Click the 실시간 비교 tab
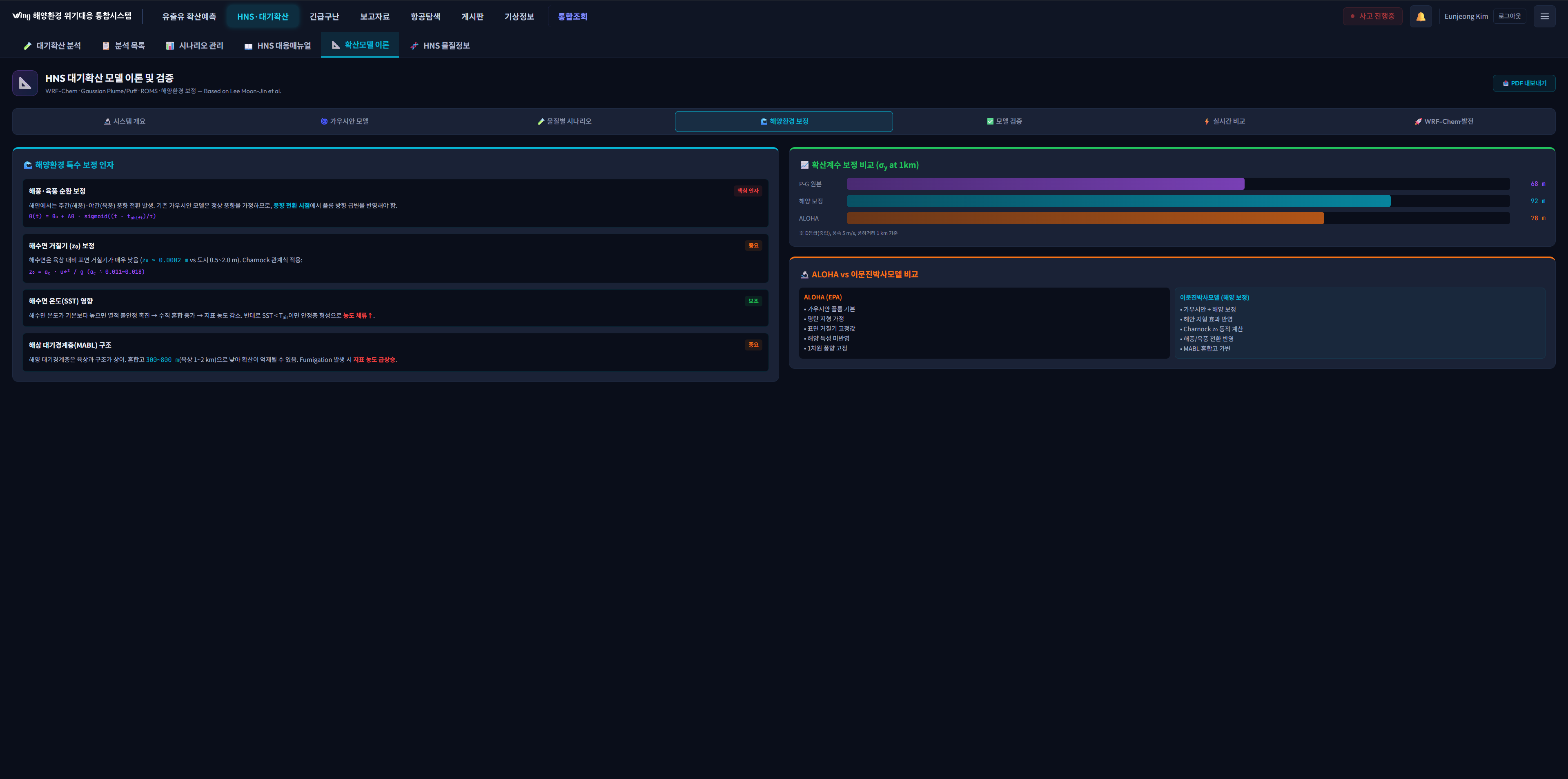This screenshot has width=1568, height=779. pyautogui.click(x=1224, y=121)
